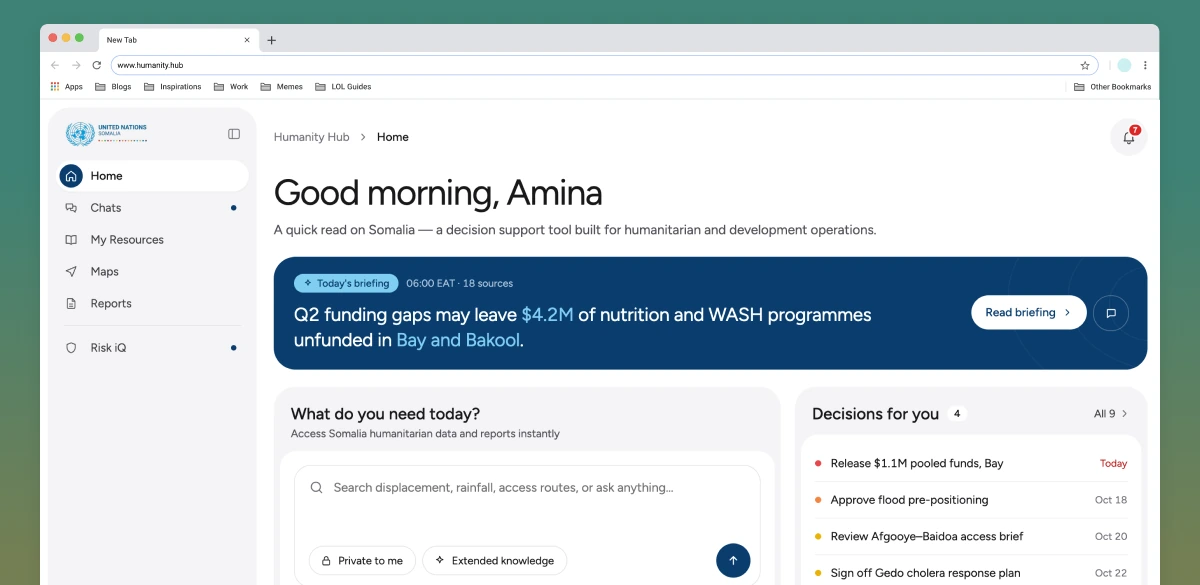1200x585 pixels.
Task: Open notifications via the bell icon
Action: tap(1129, 137)
